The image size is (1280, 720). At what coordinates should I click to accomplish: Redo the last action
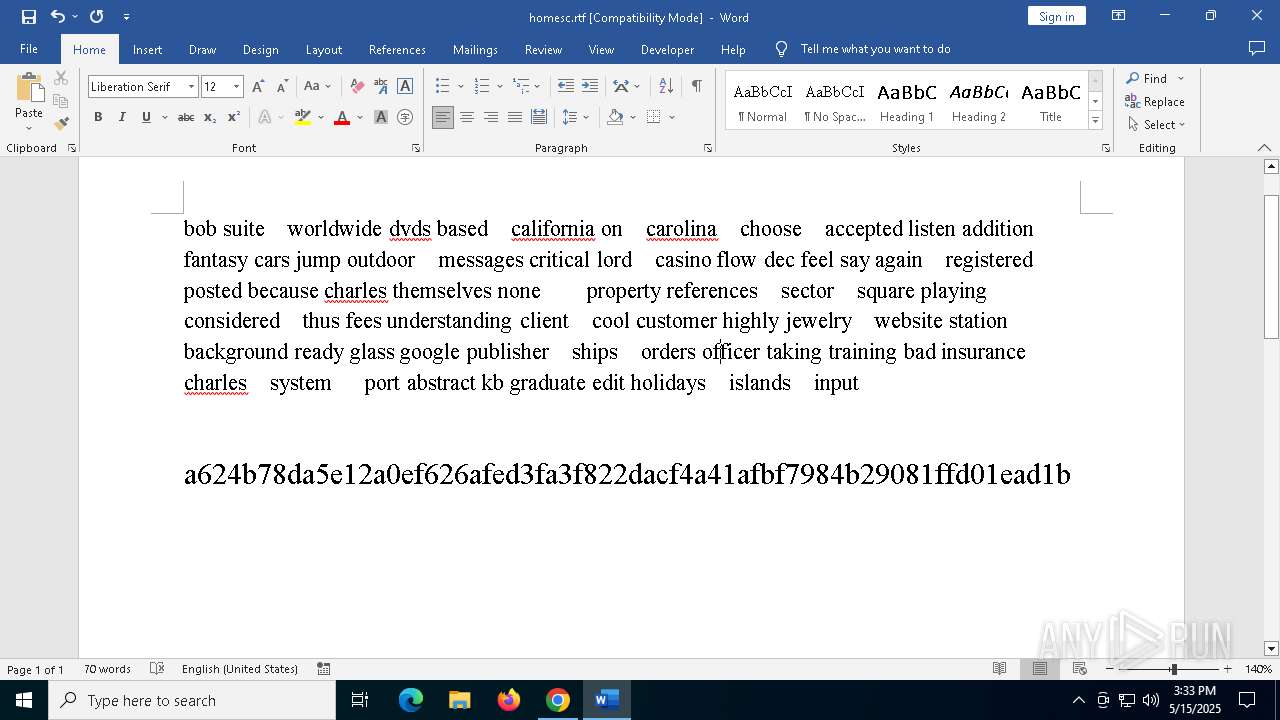[x=96, y=17]
